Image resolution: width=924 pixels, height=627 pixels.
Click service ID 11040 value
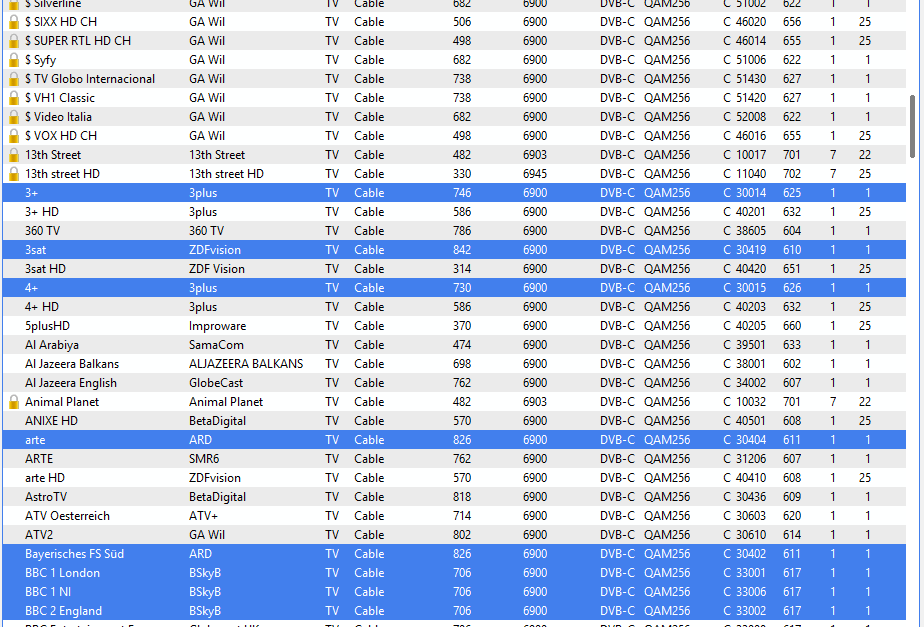751,174
